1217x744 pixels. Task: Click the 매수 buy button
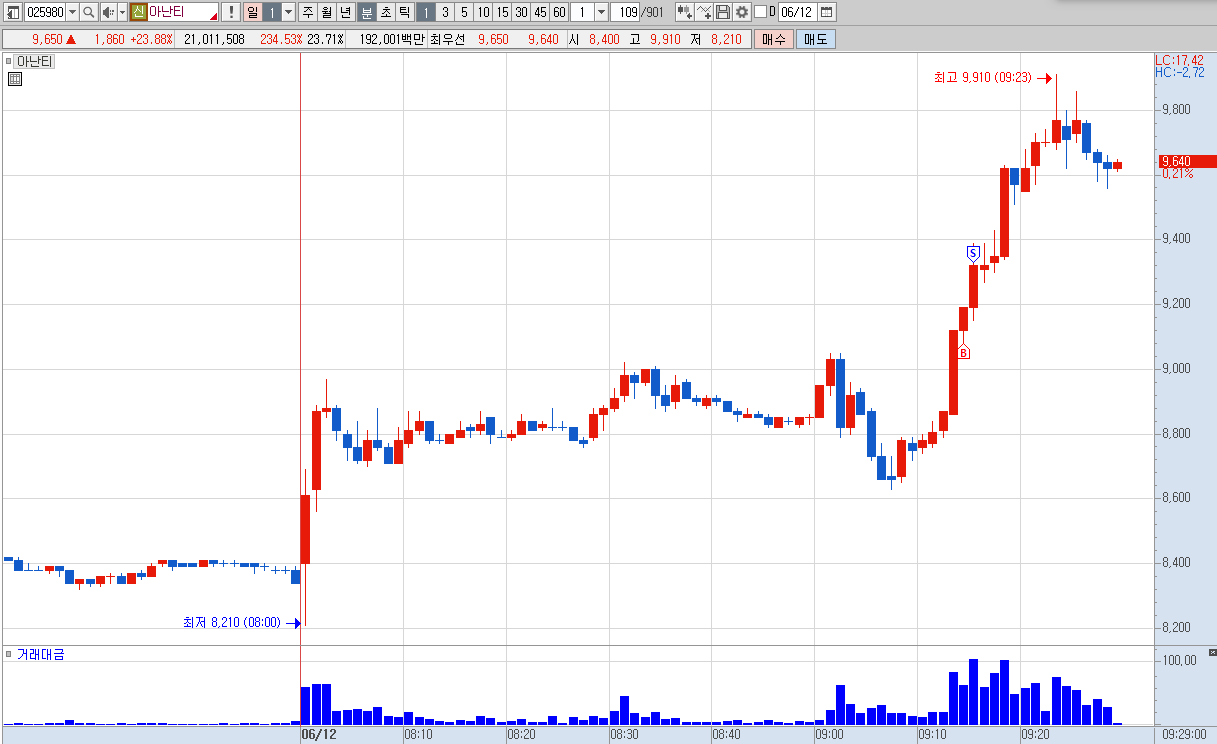[x=774, y=39]
